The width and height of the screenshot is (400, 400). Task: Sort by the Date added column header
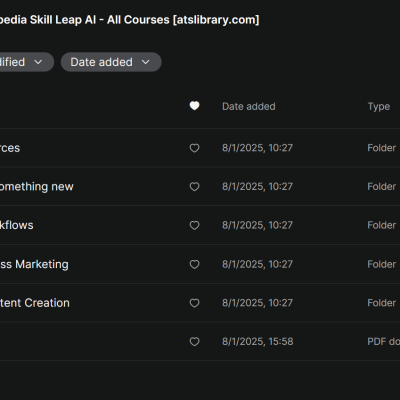pos(249,106)
